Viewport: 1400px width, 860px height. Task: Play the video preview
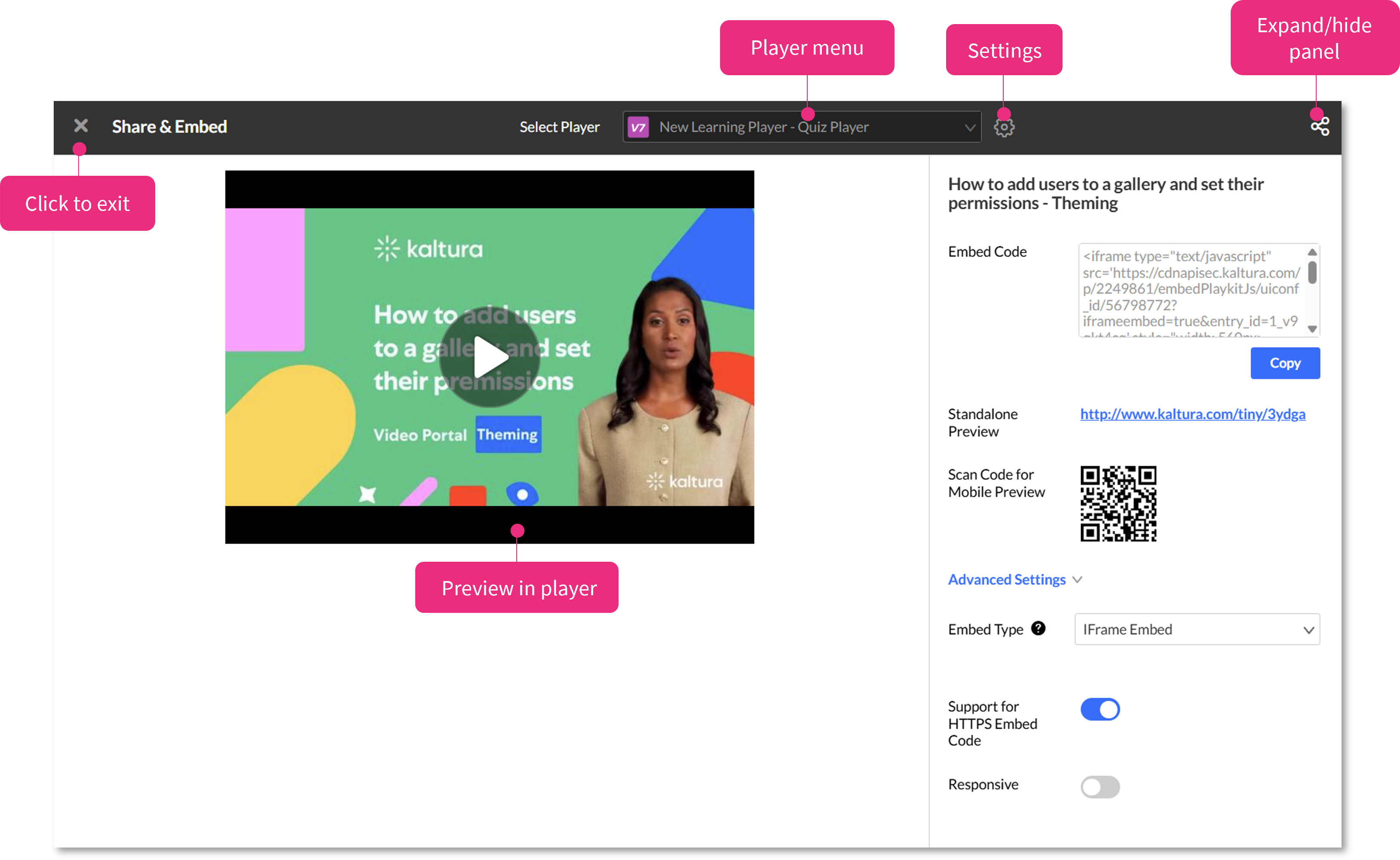tap(490, 357)
